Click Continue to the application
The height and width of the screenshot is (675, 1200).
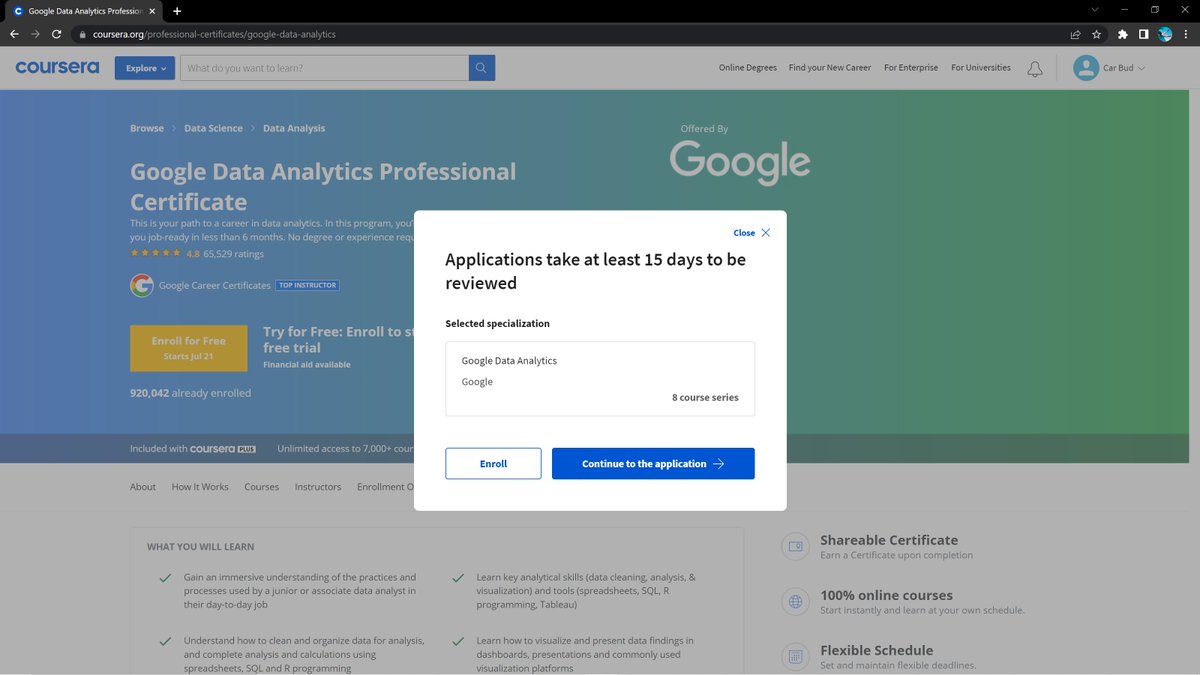click(653, 463)
